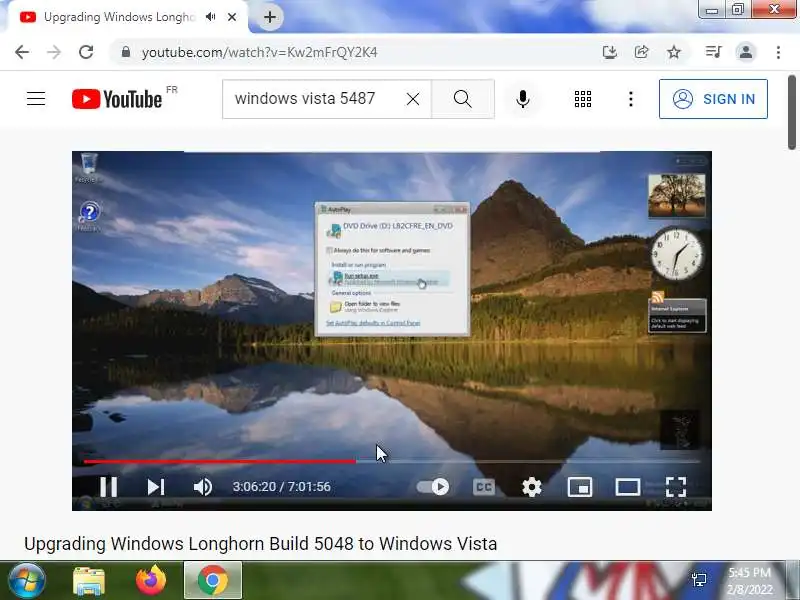The height and width of the screenshot is (600, 800).
Task: View site security lock info
Action: pos(126,52)
